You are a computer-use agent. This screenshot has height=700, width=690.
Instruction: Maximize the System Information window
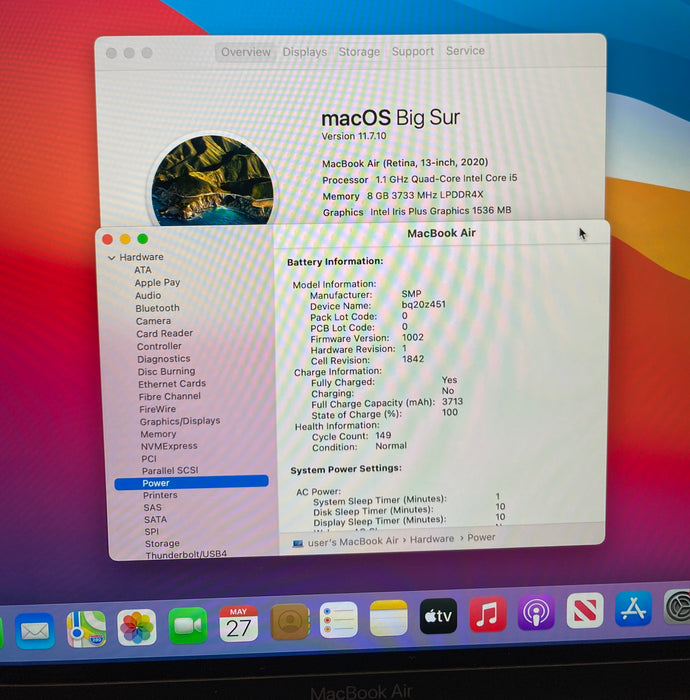[143, 238]
